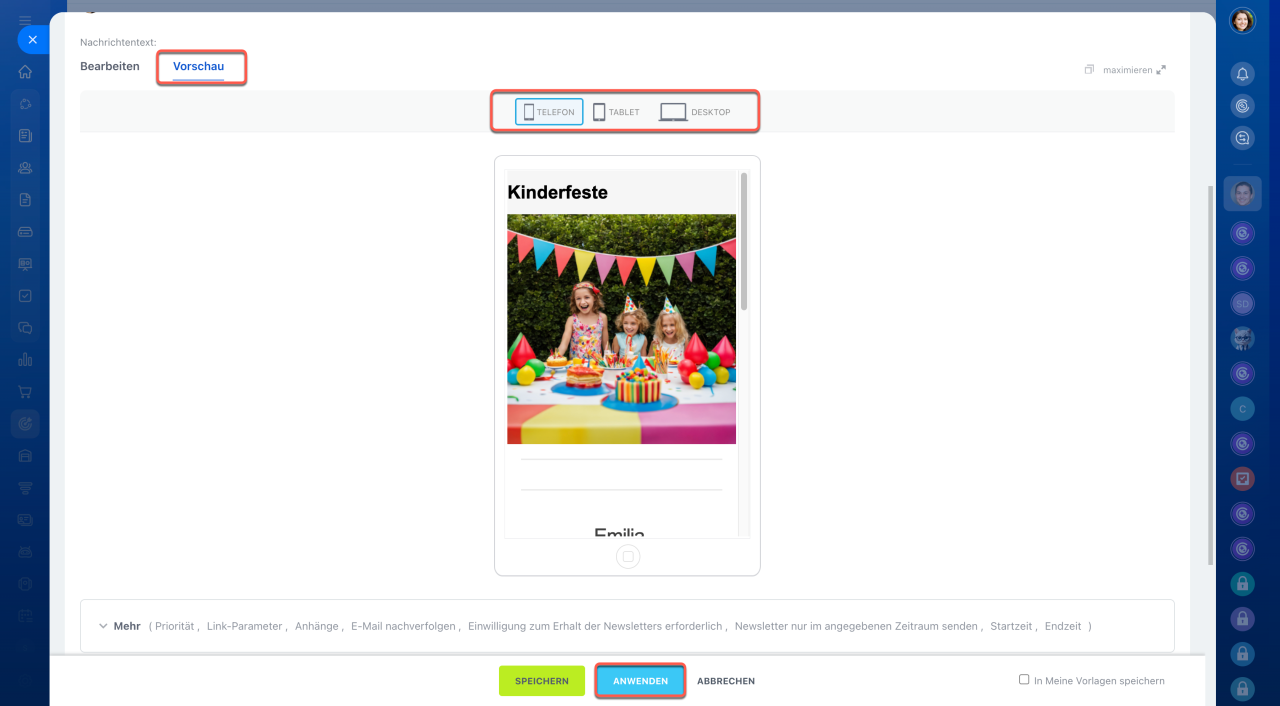Open the C contact avatar in right panel
The width and height of the screenshot is (1280, 706).
click(x=1242, y=408)
